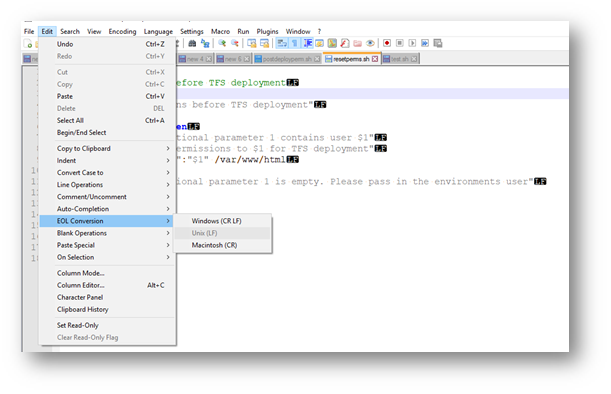The width and height of the screenshot is (611, 394).
Task: Choose Begin/End Select menu entry
Action: click(x=107, y=133)
